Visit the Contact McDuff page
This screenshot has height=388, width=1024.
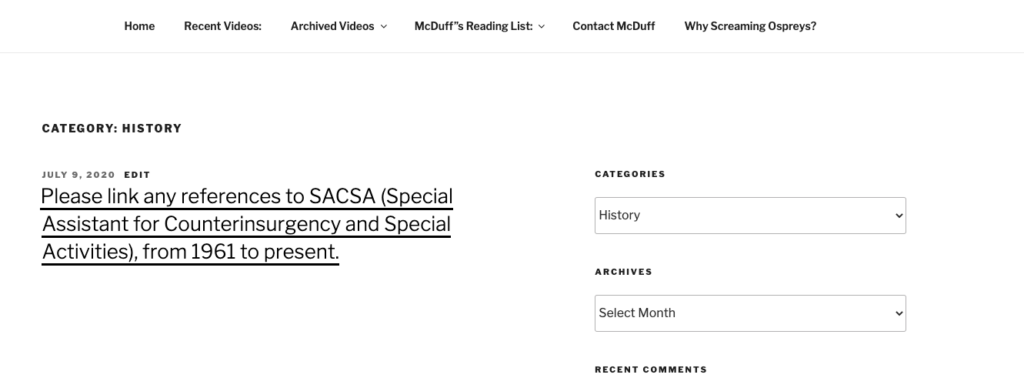[x=614, y=26]
